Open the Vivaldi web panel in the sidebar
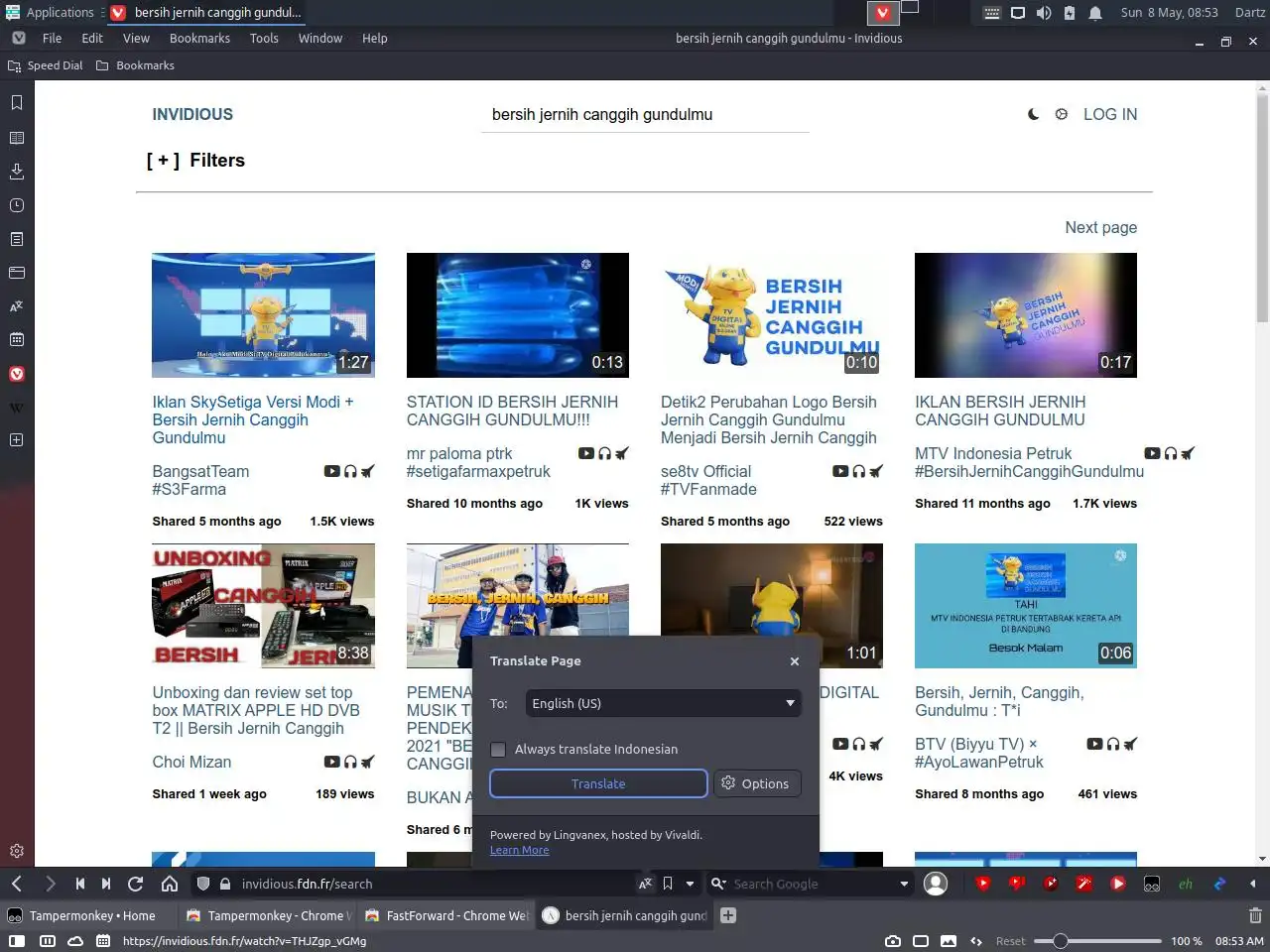 tap(17, 374)
